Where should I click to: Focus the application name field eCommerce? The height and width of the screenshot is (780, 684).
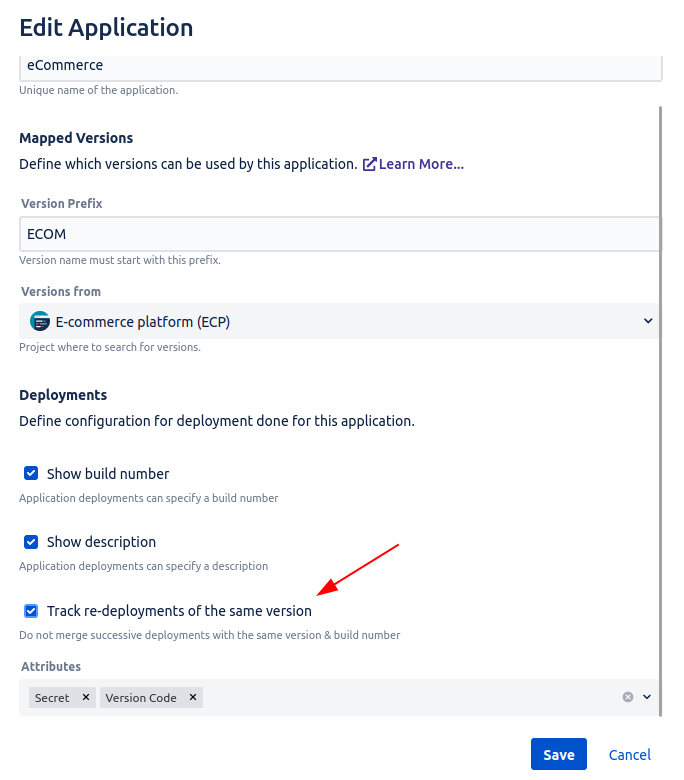pyautogui.click(x=340, y=66)
